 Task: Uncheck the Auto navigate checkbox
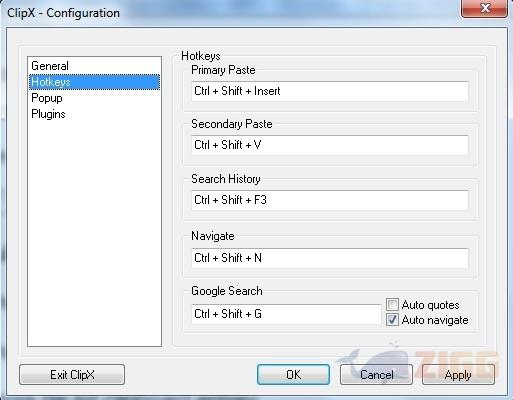pyautogui.click(x=392, y=320)
